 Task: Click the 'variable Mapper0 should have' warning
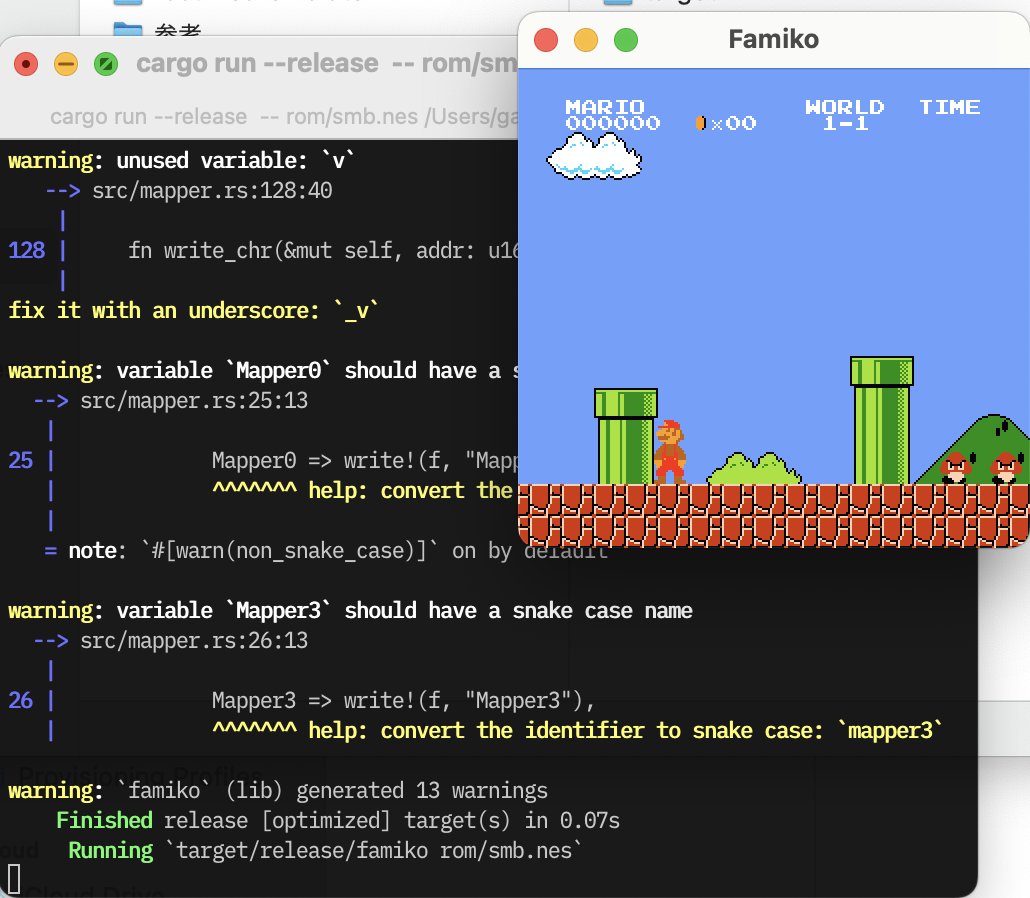[263, 370]
